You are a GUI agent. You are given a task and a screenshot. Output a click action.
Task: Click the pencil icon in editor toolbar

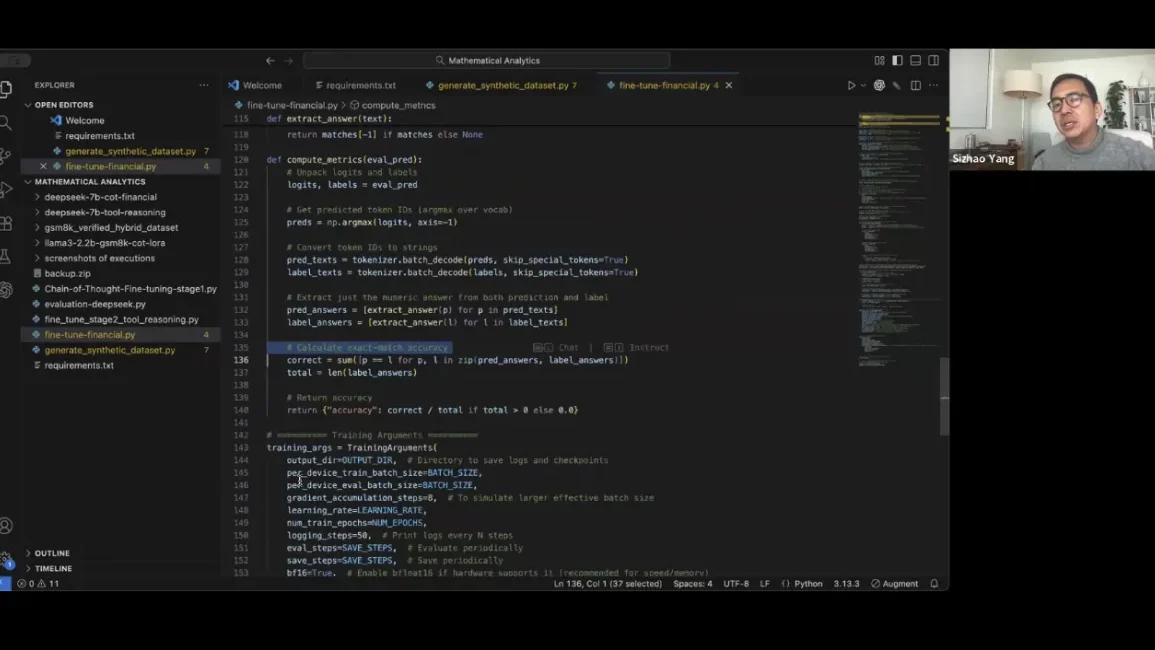897,85
